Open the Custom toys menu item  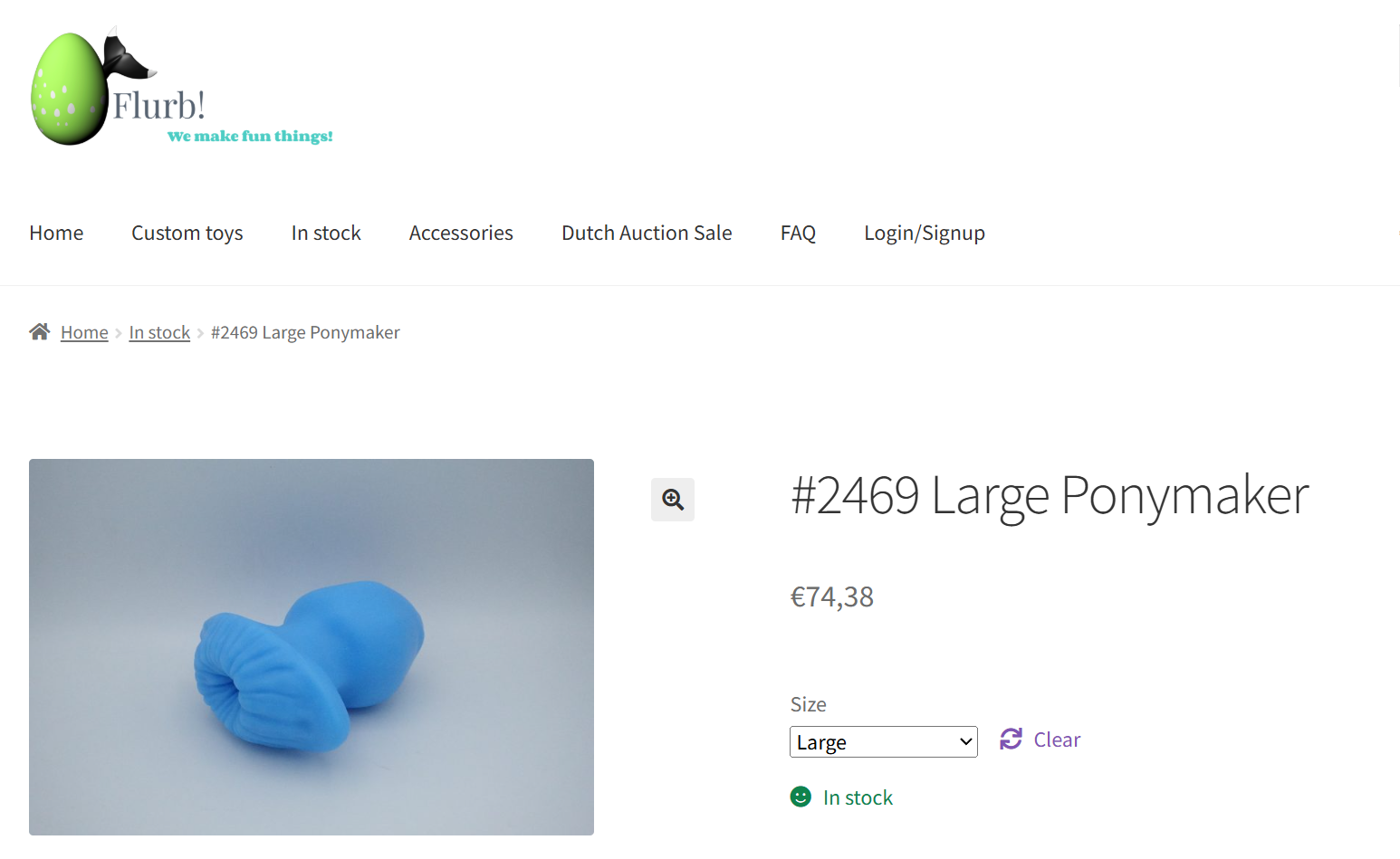pyautogui.click(x=187, y=233)
